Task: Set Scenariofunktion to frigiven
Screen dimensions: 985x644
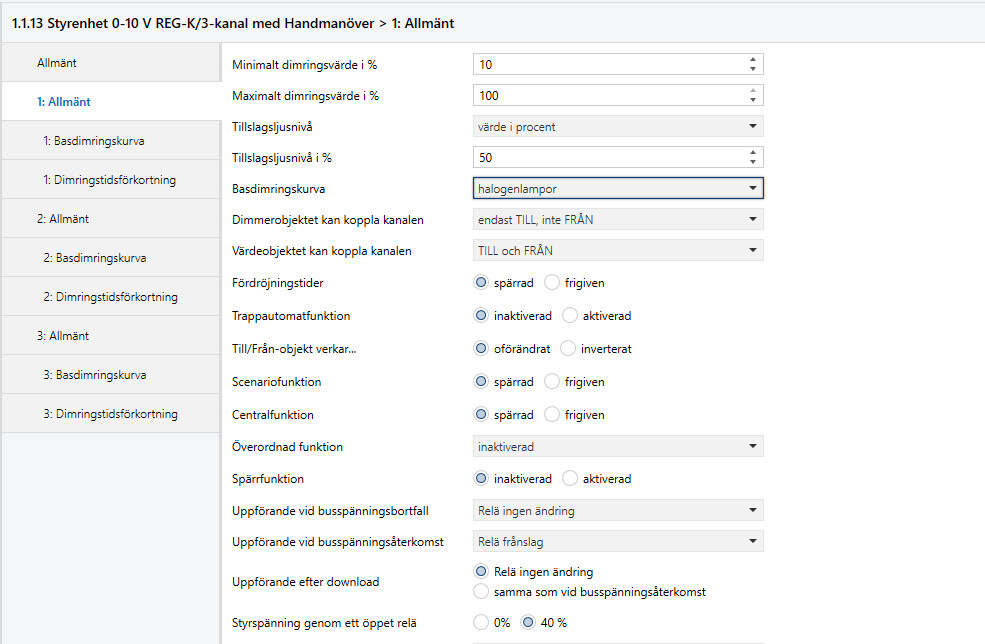Action: [x=552, y=382]
